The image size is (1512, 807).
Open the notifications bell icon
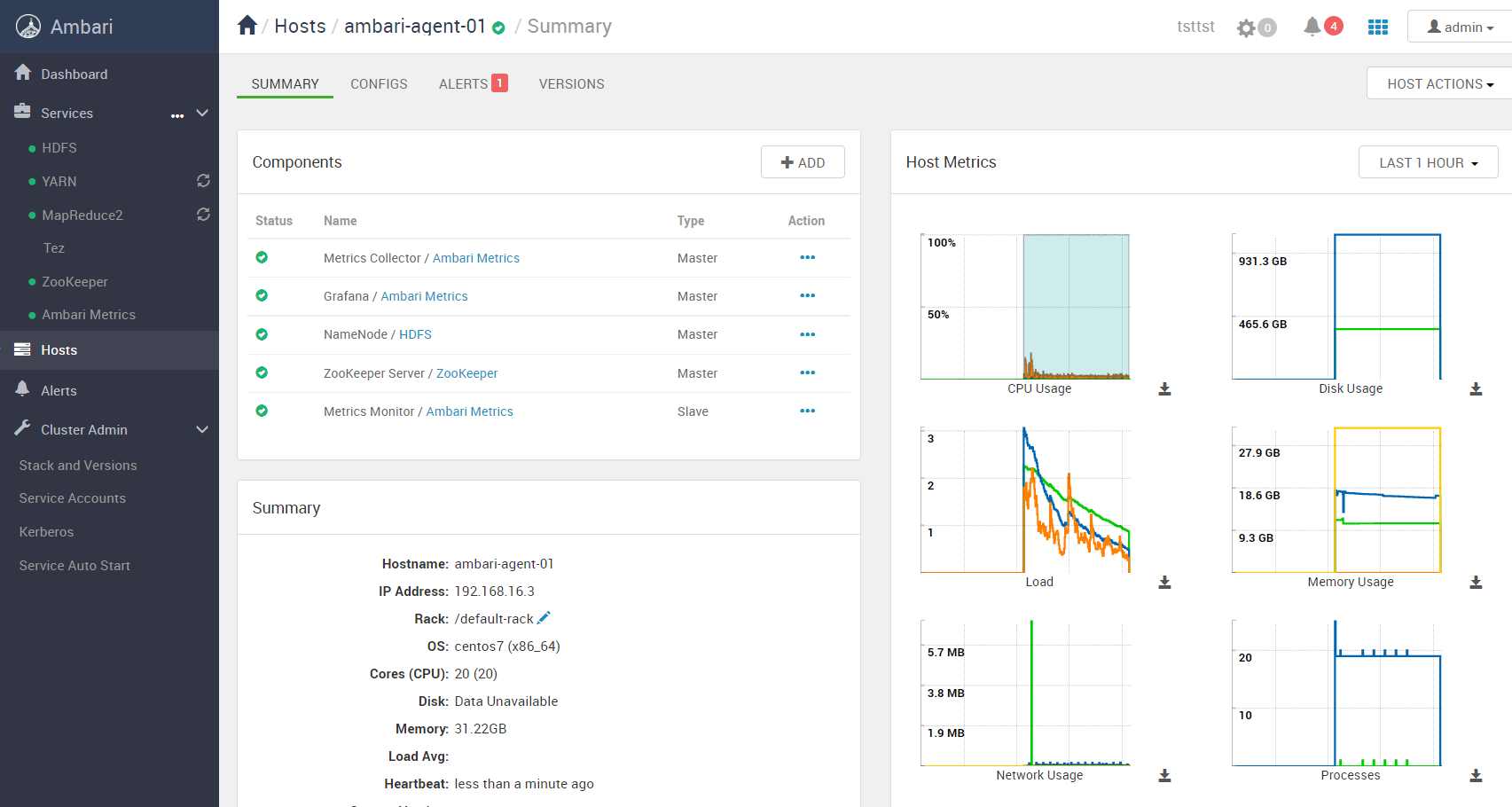pos(1312,27)
